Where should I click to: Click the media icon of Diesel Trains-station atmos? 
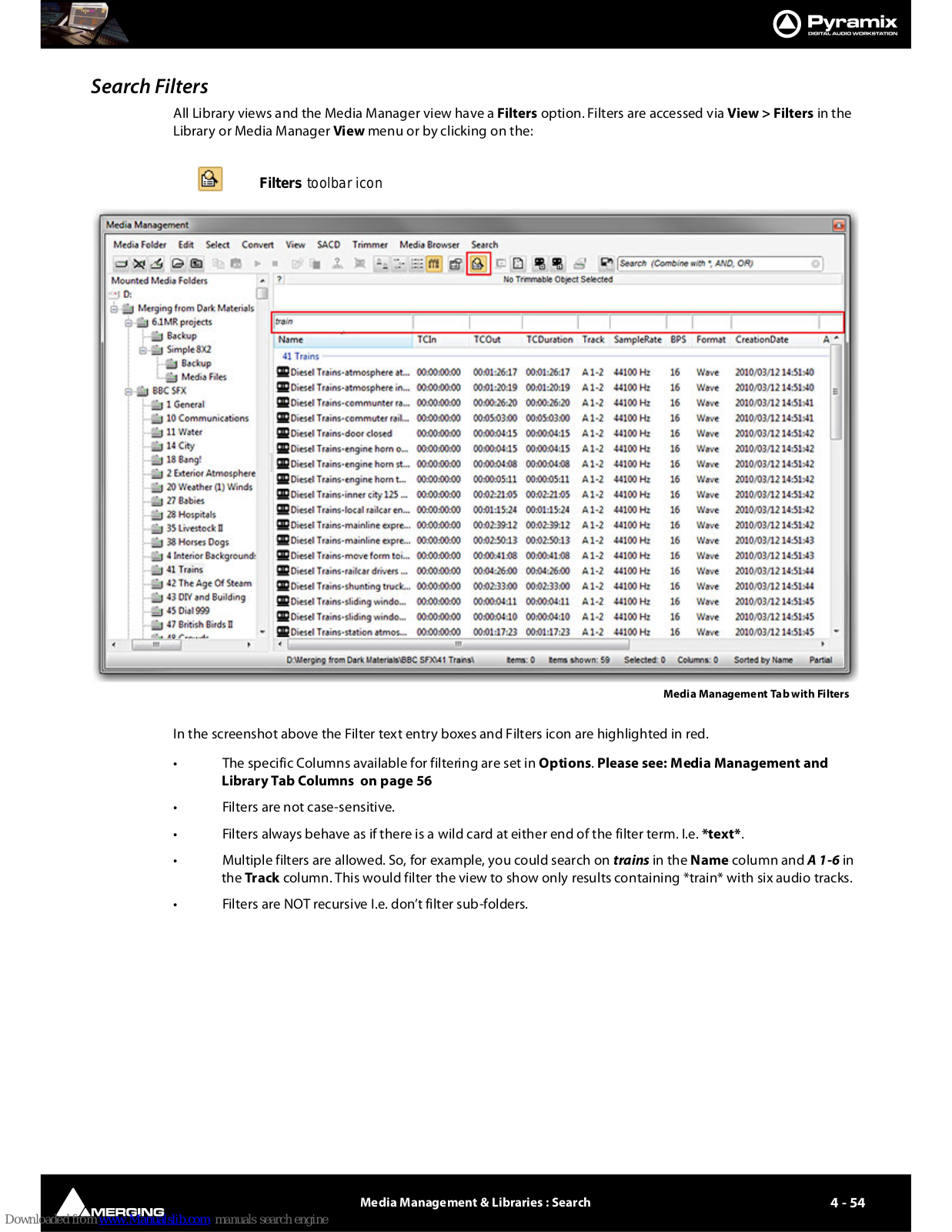coord(282,632)
